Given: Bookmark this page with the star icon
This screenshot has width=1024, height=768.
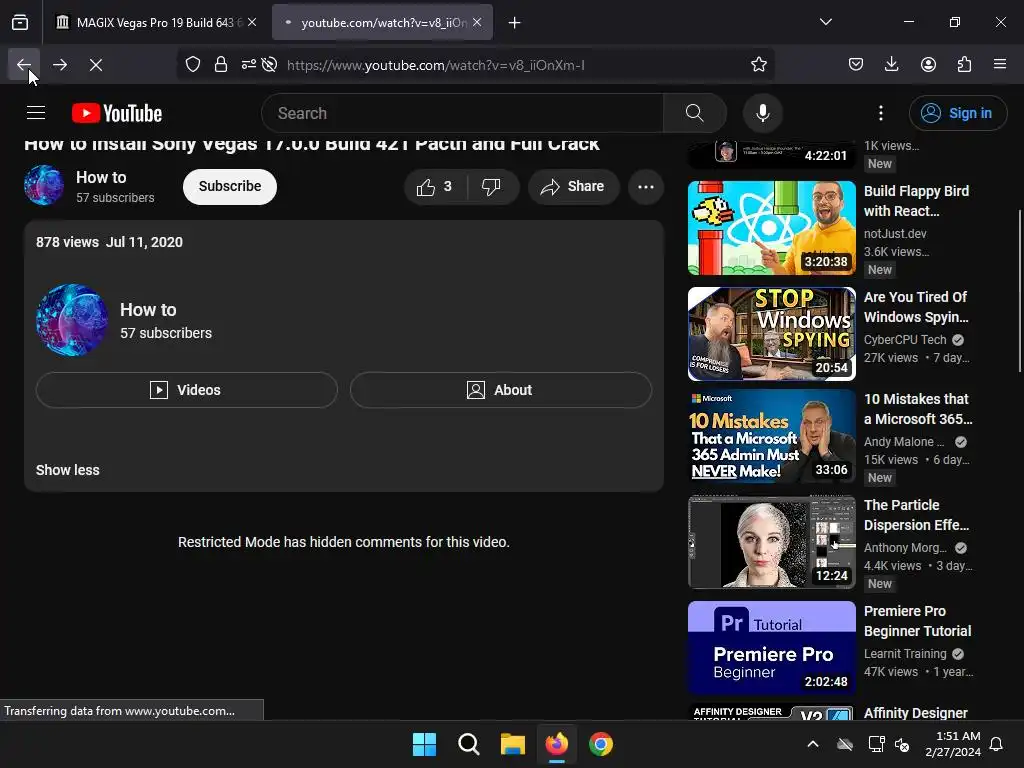Looking at the screenshot, I should [758, 65].
